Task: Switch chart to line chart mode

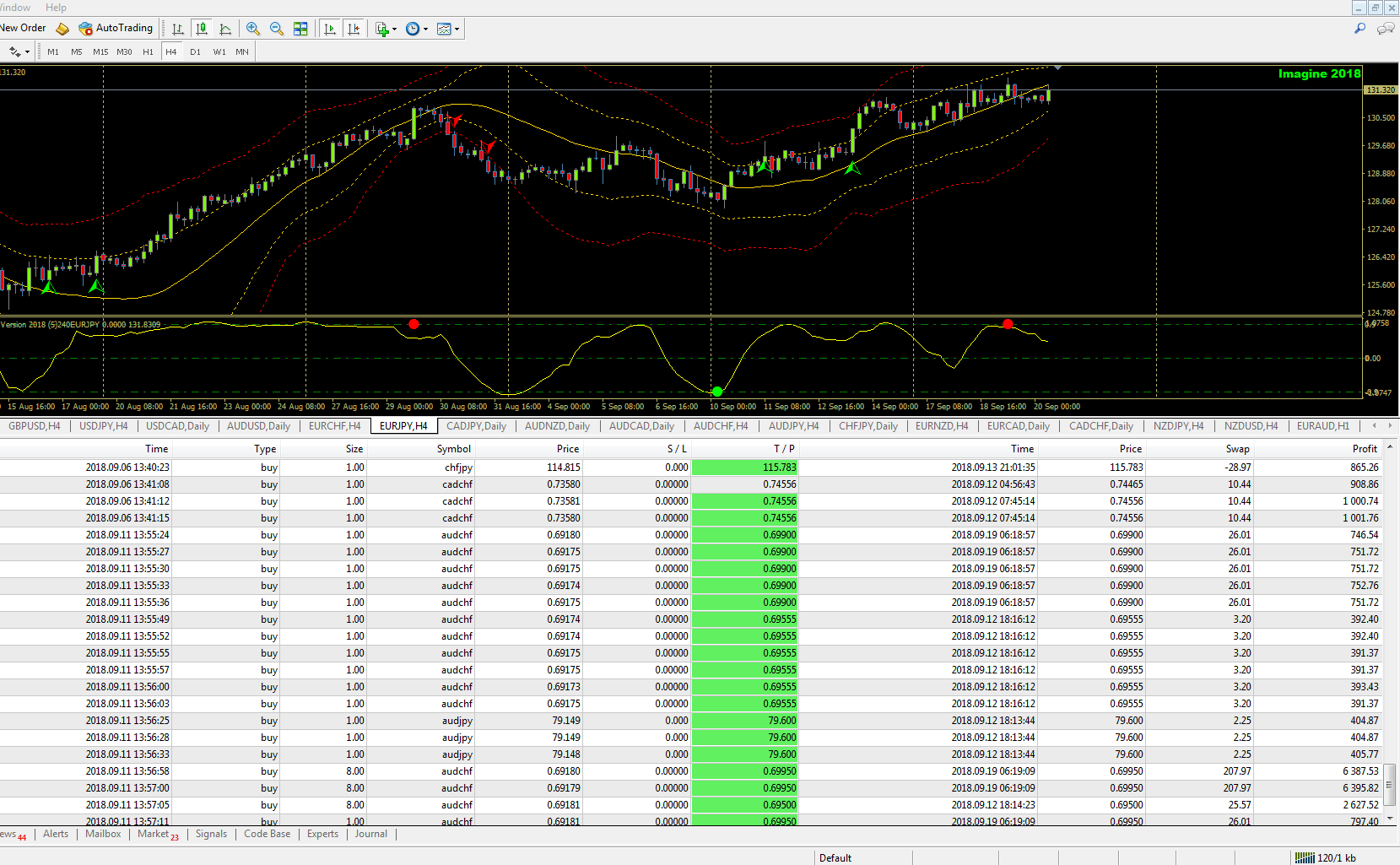Action: (x=225, y=29)
